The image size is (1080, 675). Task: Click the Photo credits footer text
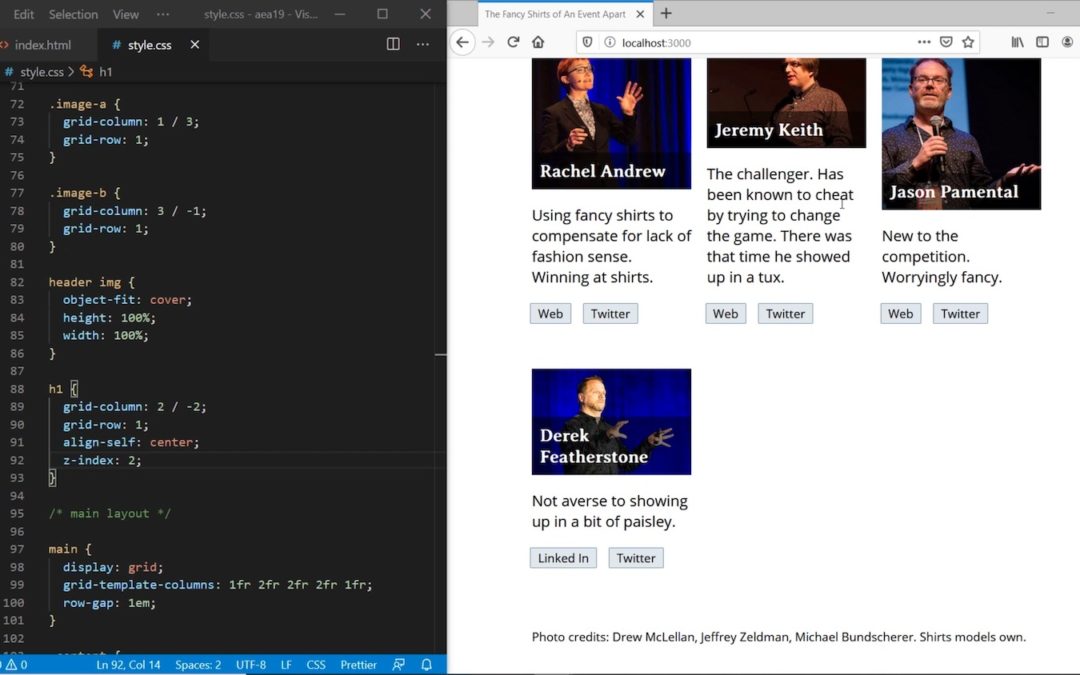(x=778, y=637)
